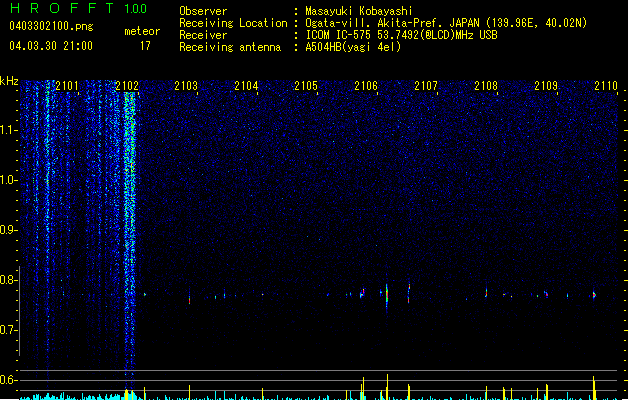Click the 2101 time axis label

tap(67, 86)
